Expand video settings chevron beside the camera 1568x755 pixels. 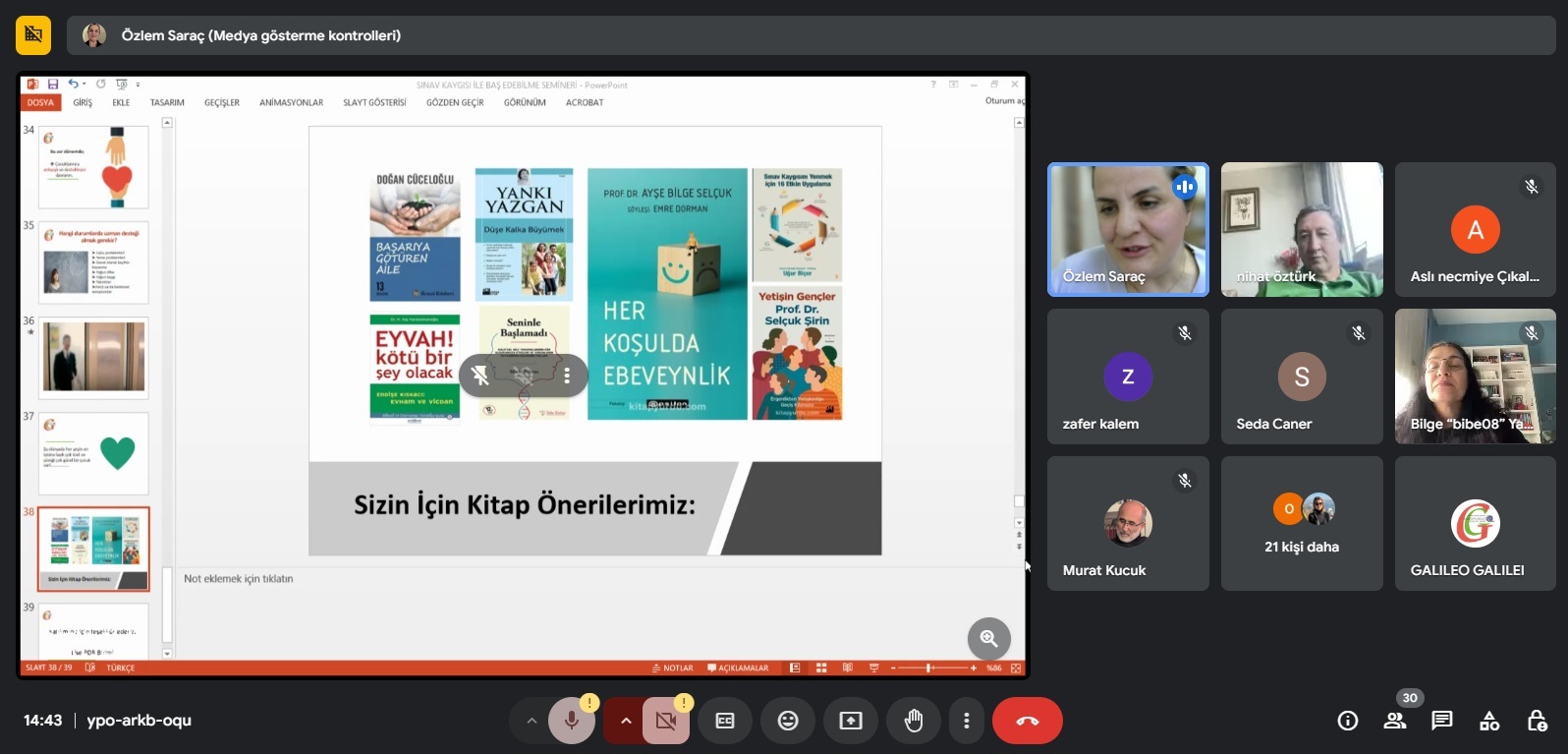point(625,721)
